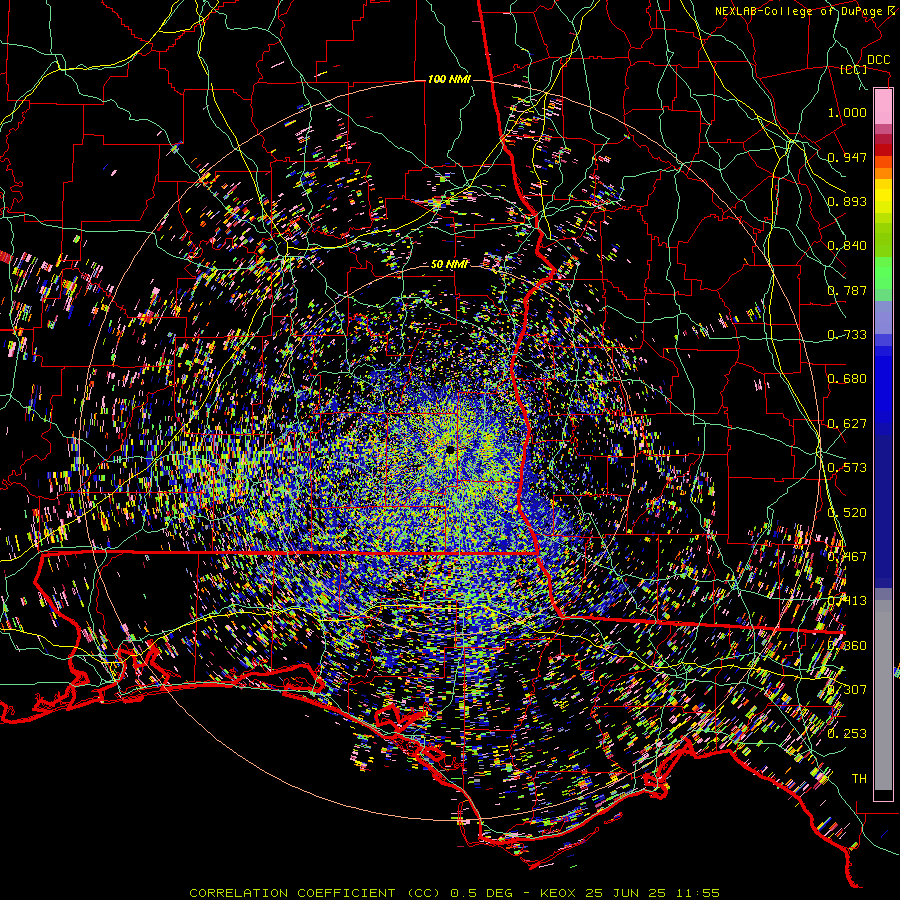Click the 0.573 scale value

coord(847,468)
